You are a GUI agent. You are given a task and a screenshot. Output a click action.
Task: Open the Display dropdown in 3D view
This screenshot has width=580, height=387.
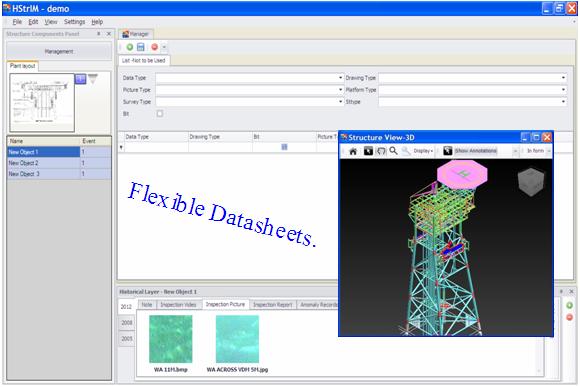[423, 151]
